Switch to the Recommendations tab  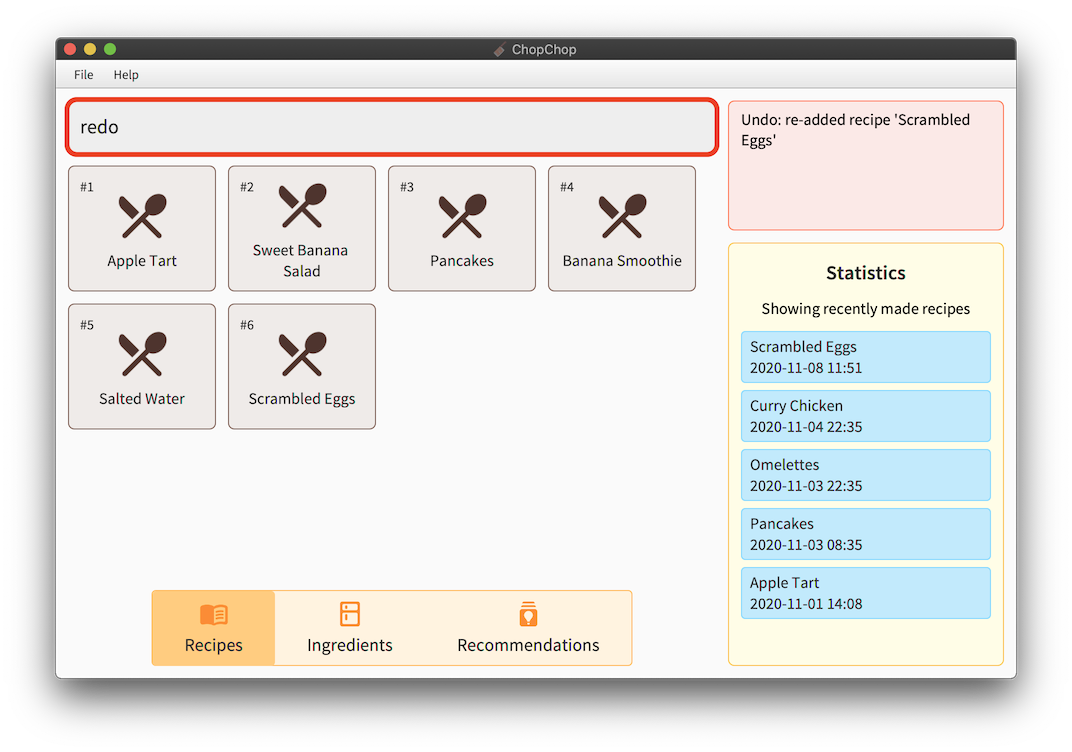[x=528, y=628]
